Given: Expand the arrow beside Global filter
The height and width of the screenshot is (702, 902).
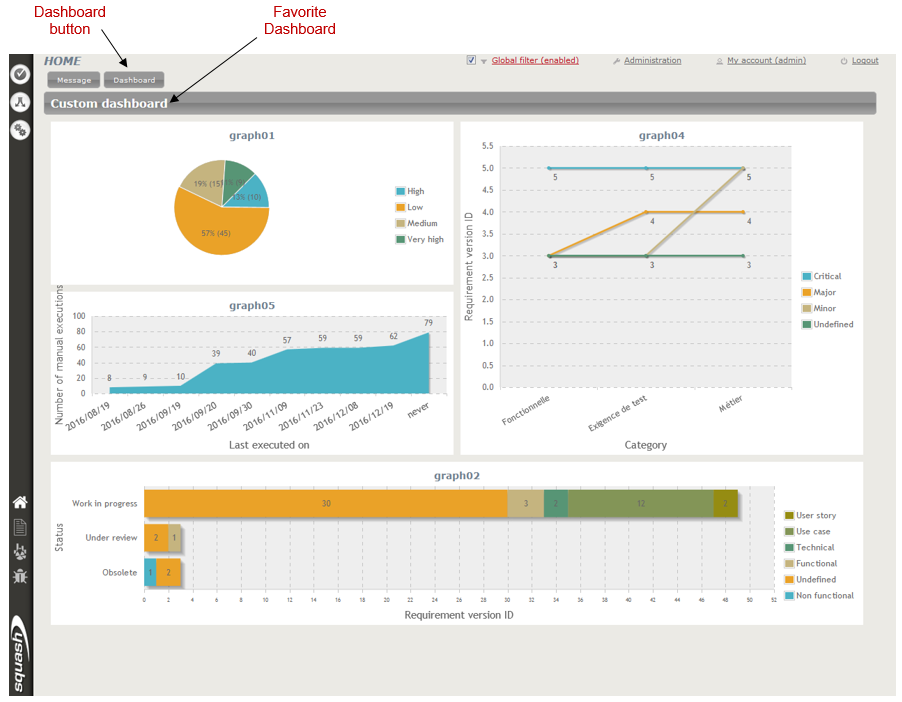Looking at the screenshot, I should [484, 62].
